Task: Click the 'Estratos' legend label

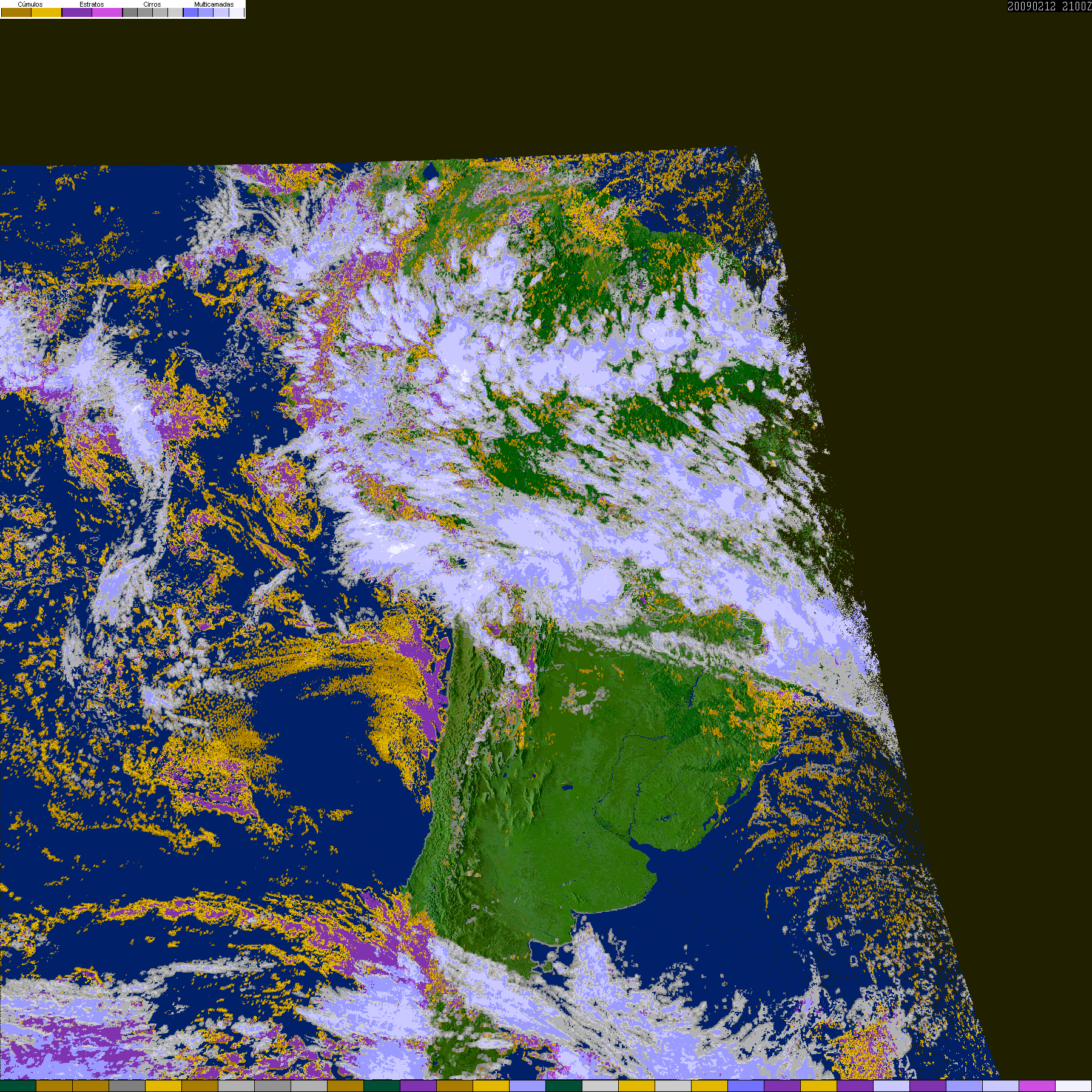Action: point(92,4)
